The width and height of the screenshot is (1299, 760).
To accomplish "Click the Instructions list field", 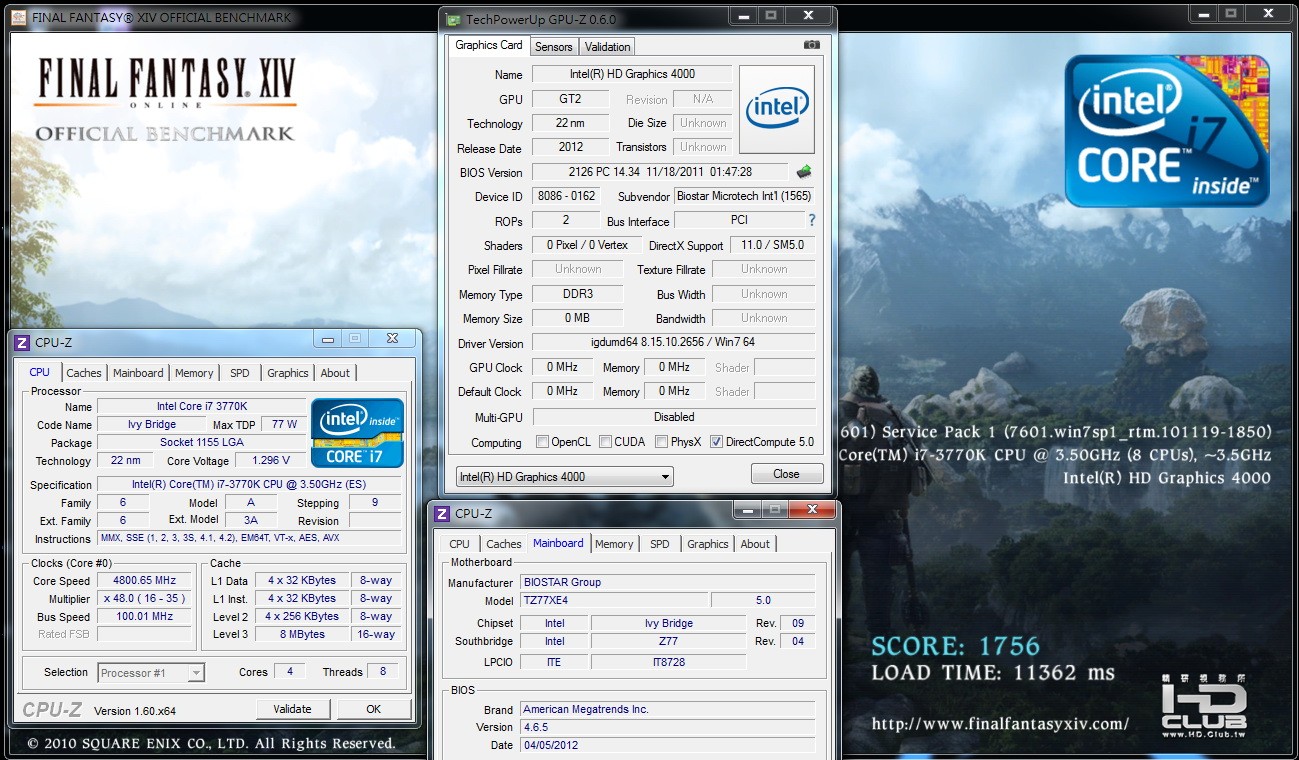I will coord(249,539).
